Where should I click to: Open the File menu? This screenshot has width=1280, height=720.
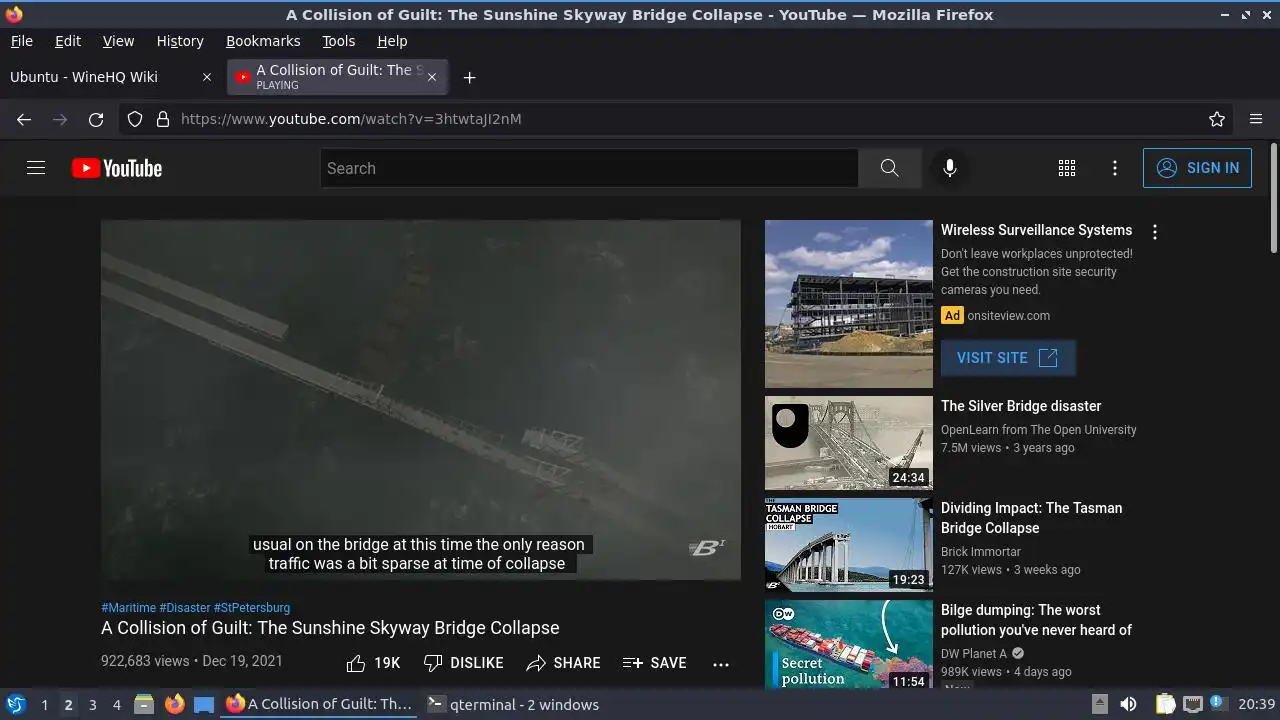click(x=21, y=41)
